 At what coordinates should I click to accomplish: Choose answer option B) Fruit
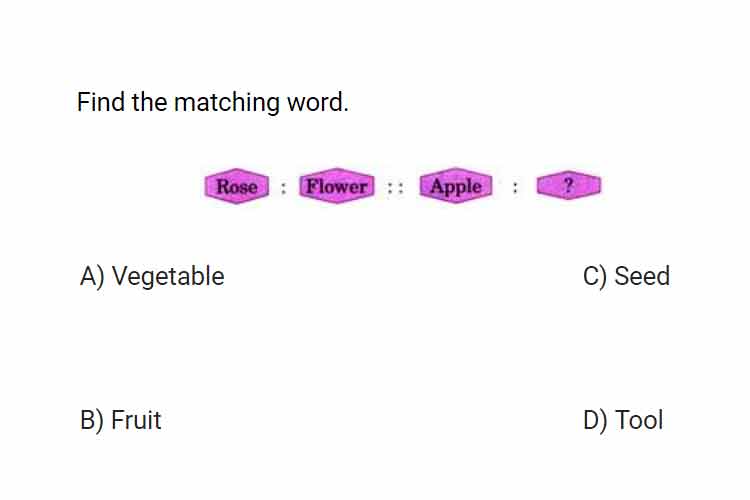point(121,420)
